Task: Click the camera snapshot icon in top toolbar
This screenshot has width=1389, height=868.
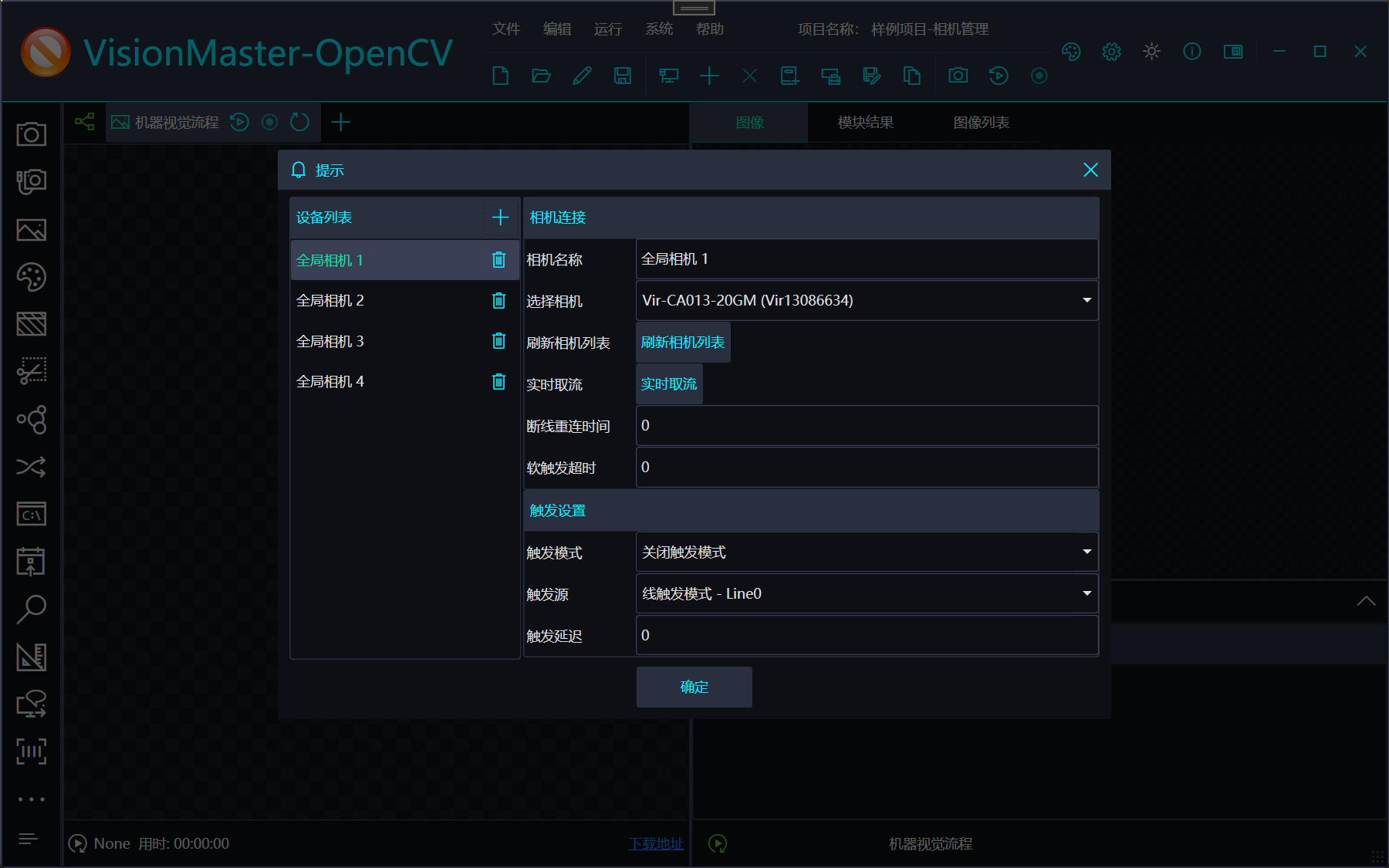Action: point(958,76)
